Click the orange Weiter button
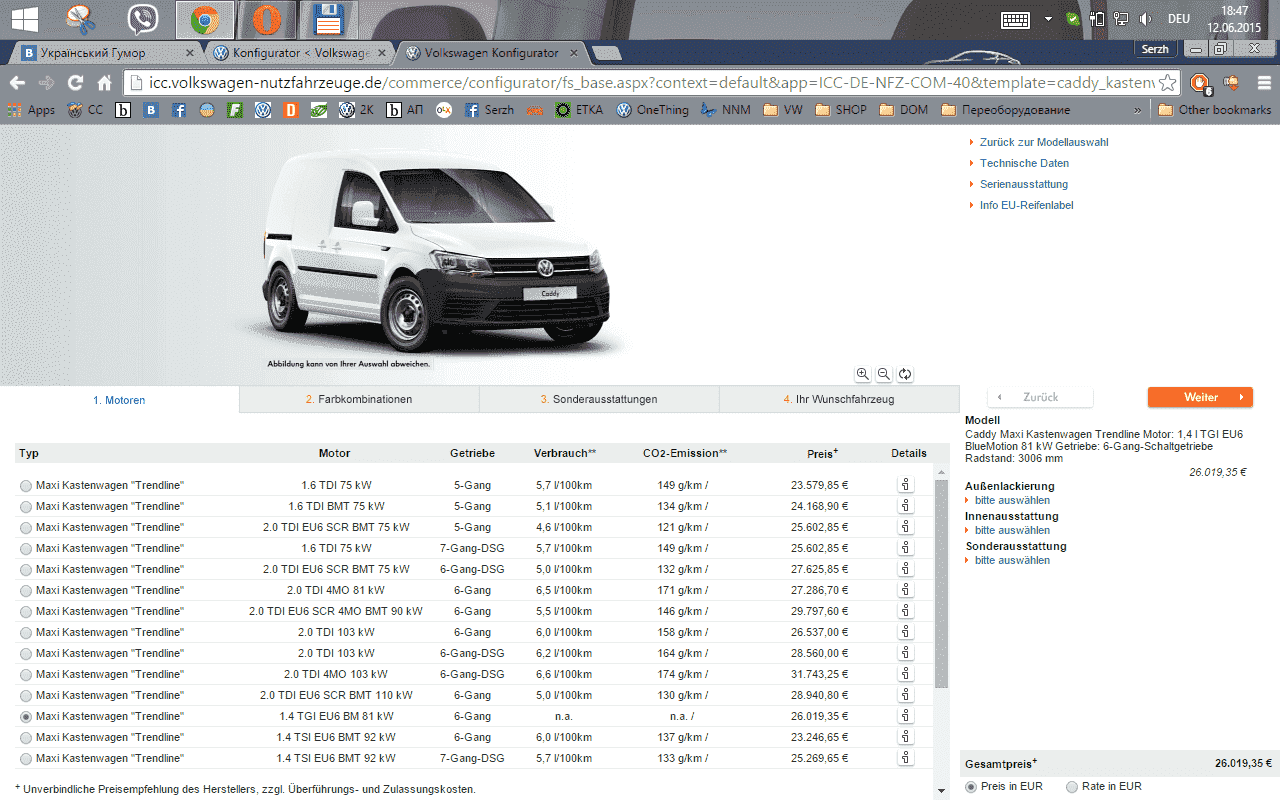The width and height of the screenshot is (1280, 800). (1200, 397)
